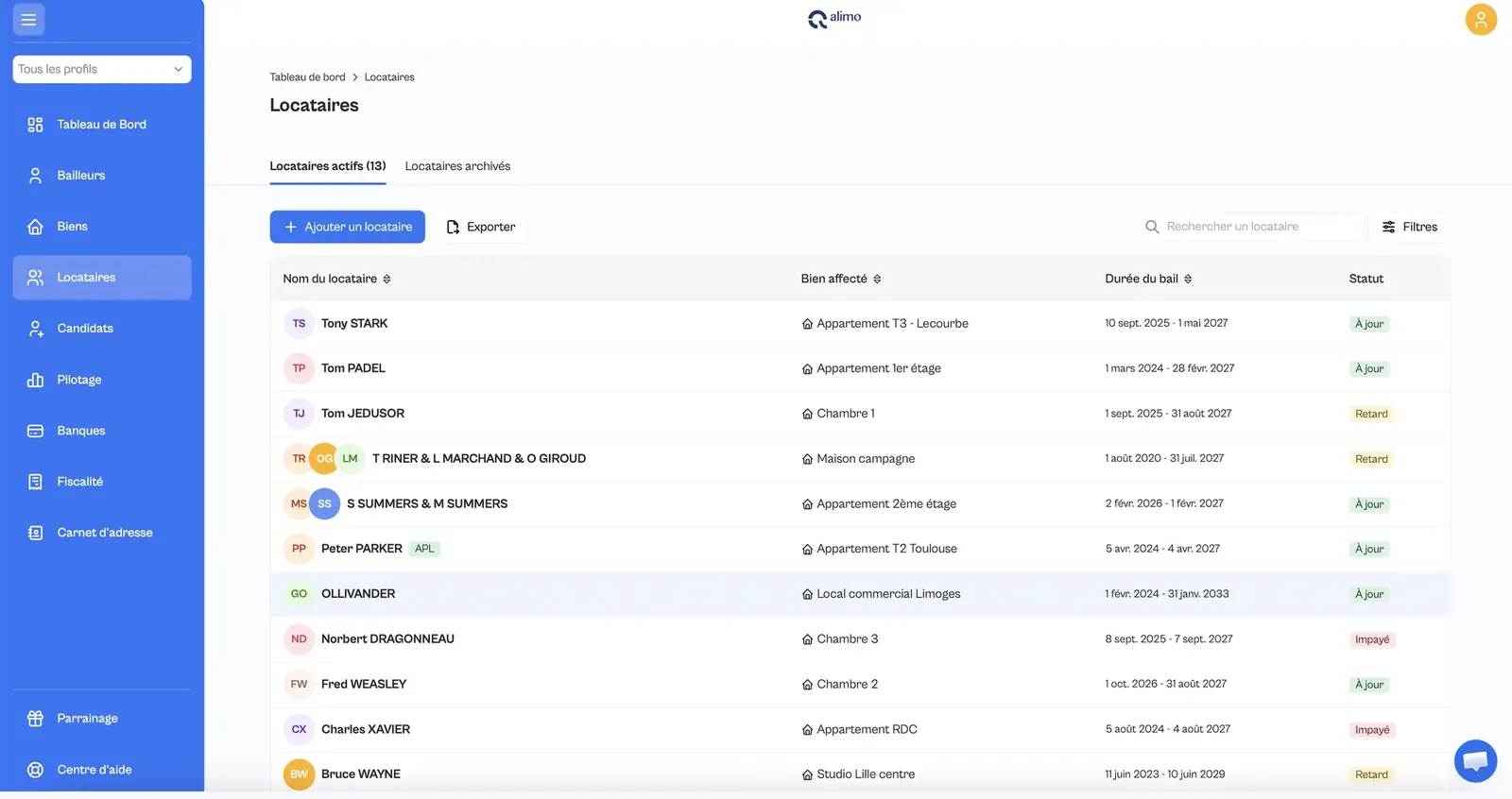Click the Tony STARK TS avatar
The width and height of the screenshot is (1512, 799).
(299, 324)
